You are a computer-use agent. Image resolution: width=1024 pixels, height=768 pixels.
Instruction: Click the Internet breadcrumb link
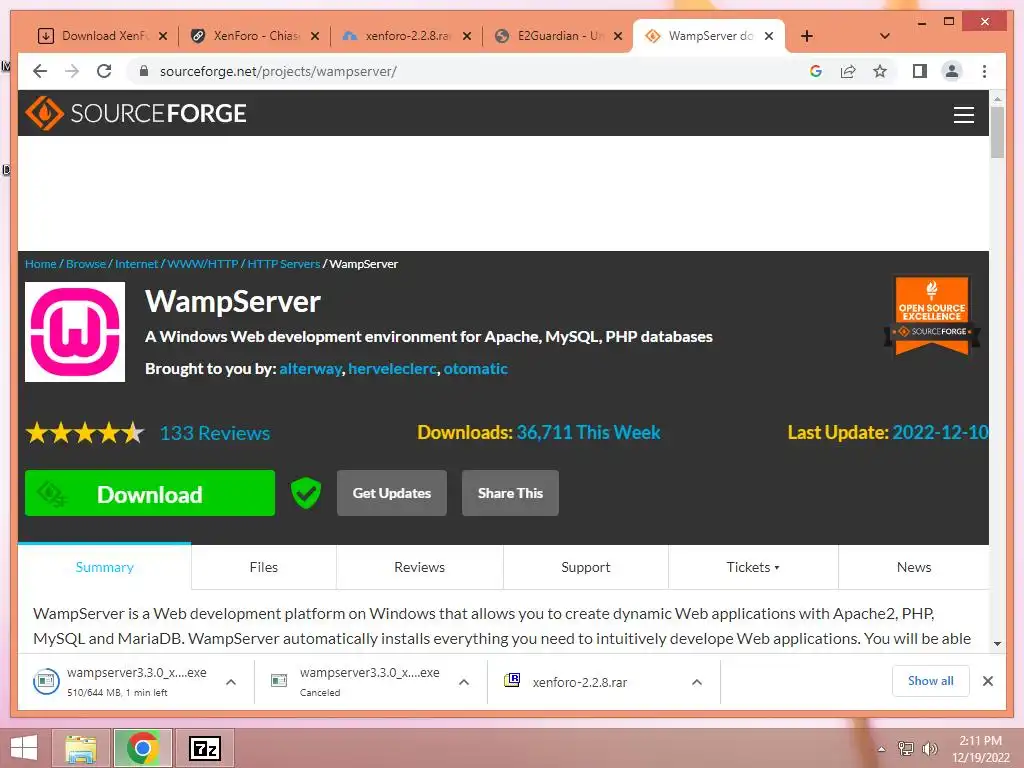point(136,264)
